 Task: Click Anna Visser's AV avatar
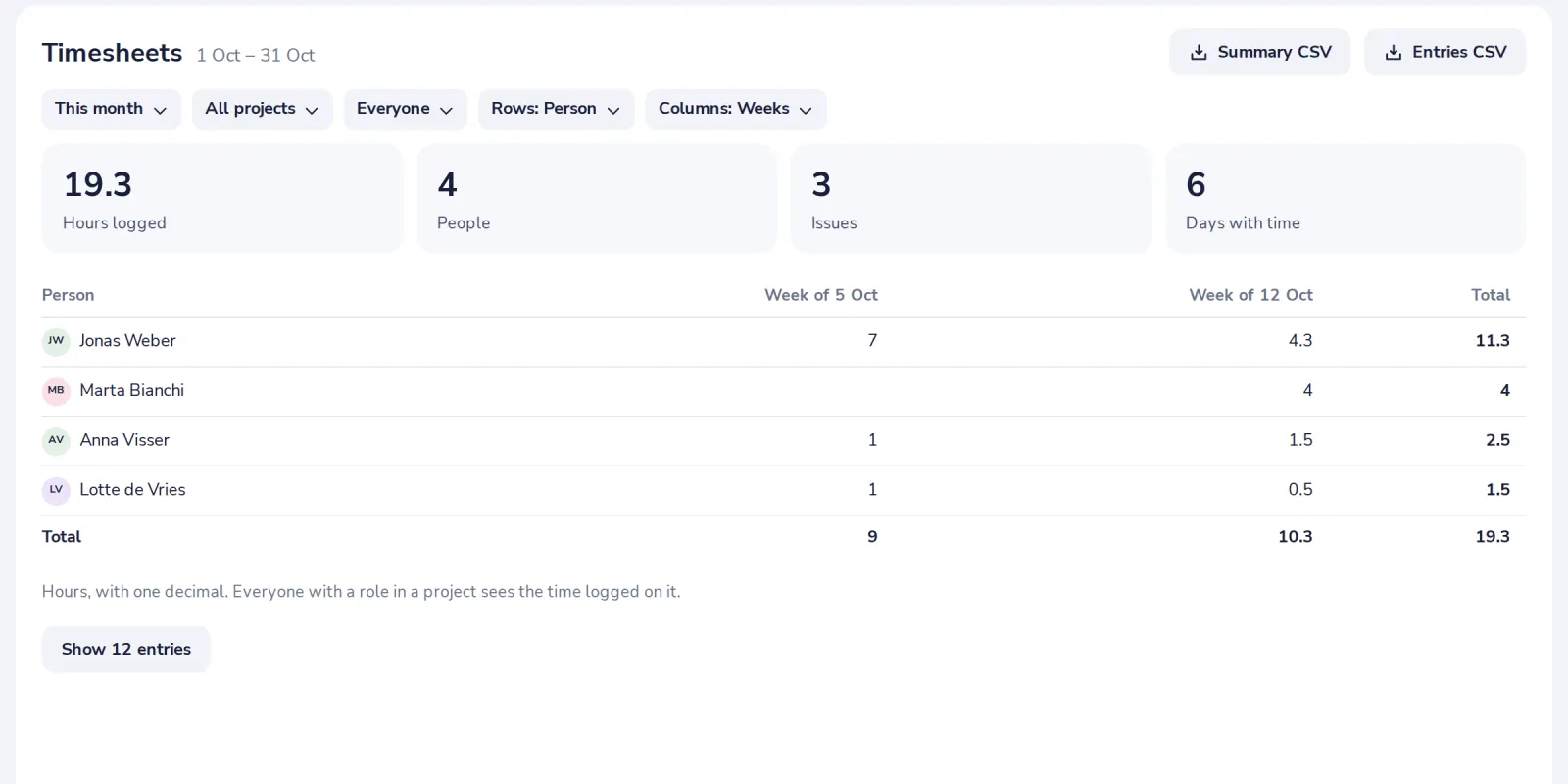[56, 440]
